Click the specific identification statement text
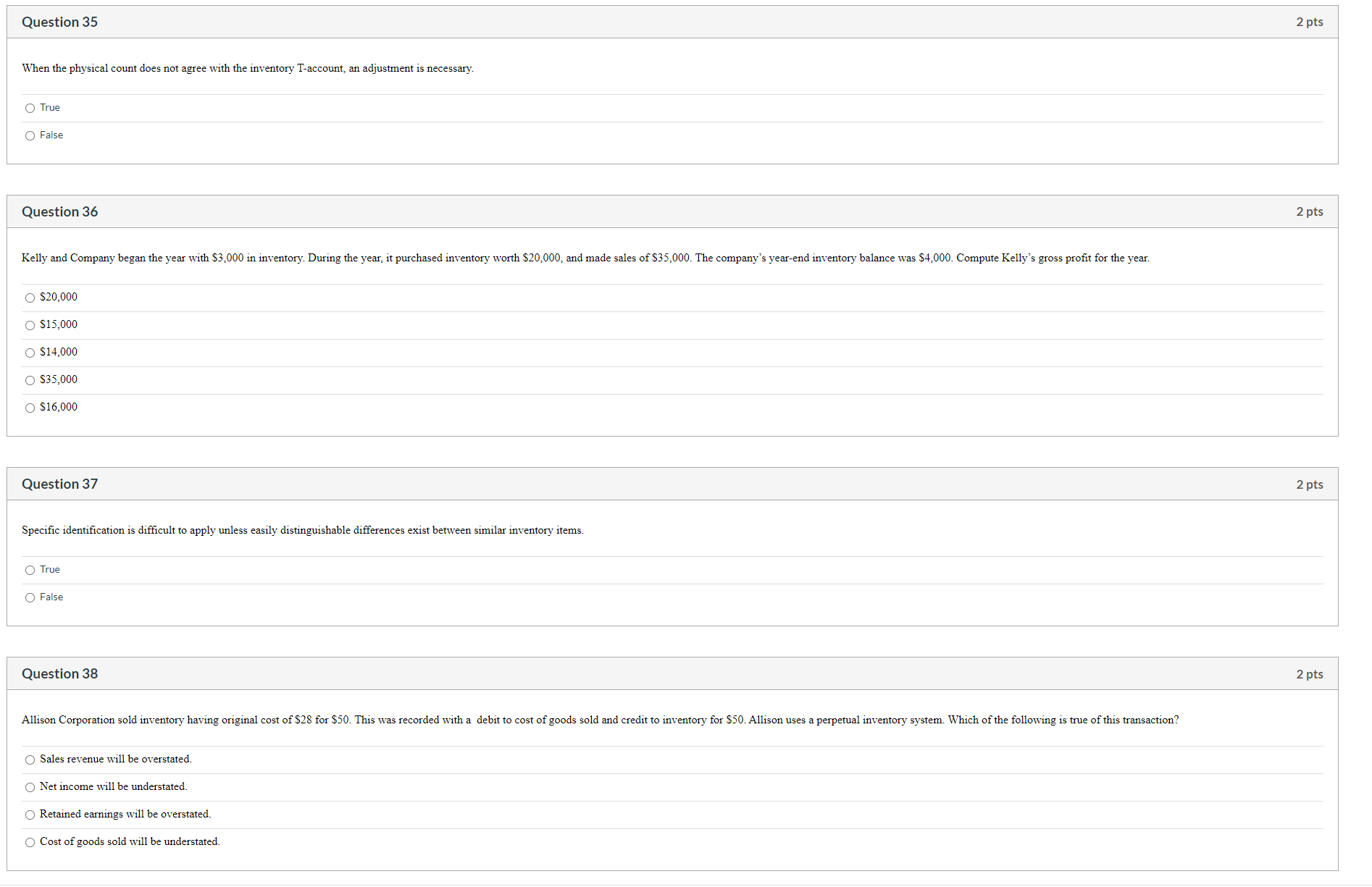Screen dimensions: 1372x887 tap(303, 530)
